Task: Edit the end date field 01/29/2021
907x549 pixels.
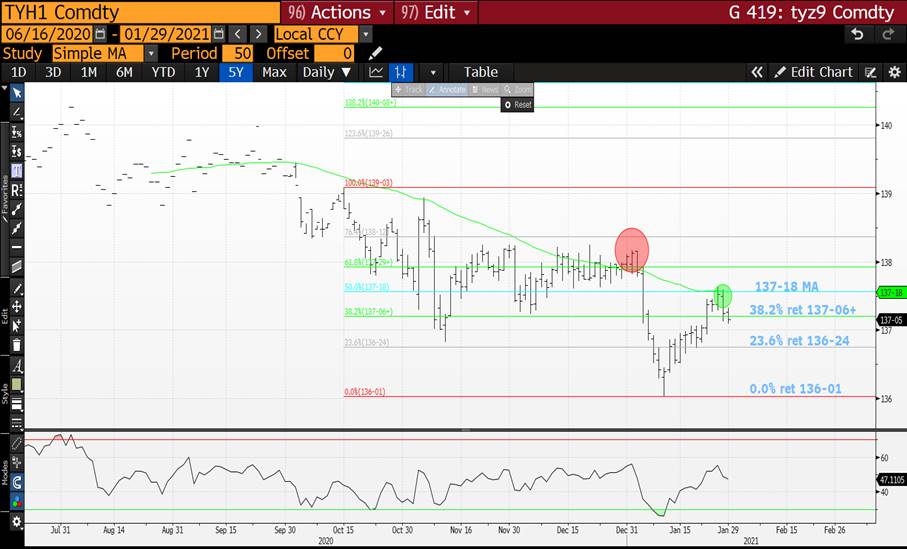Action: pyautogui.click(x=166, y=34)
